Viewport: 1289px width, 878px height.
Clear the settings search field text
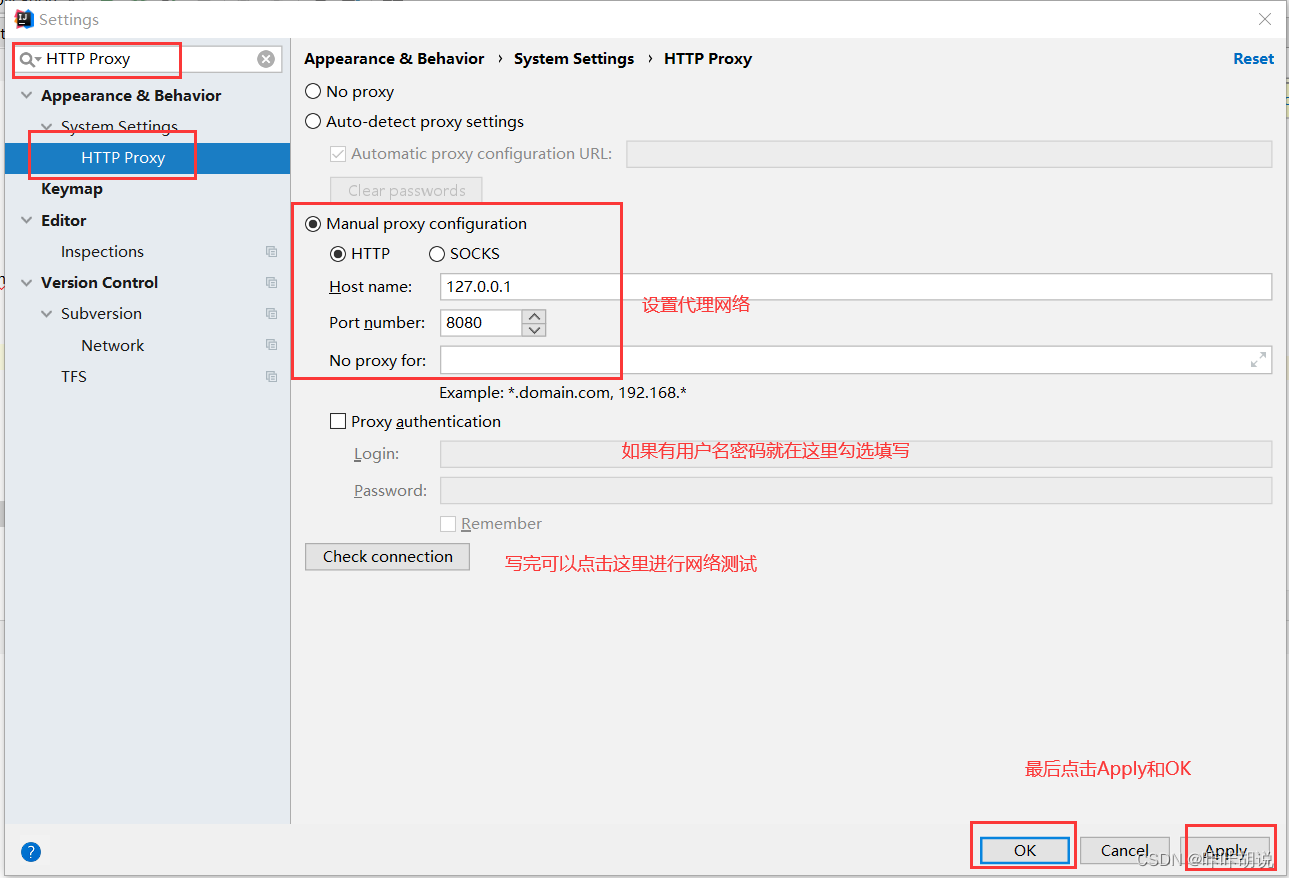266,59
